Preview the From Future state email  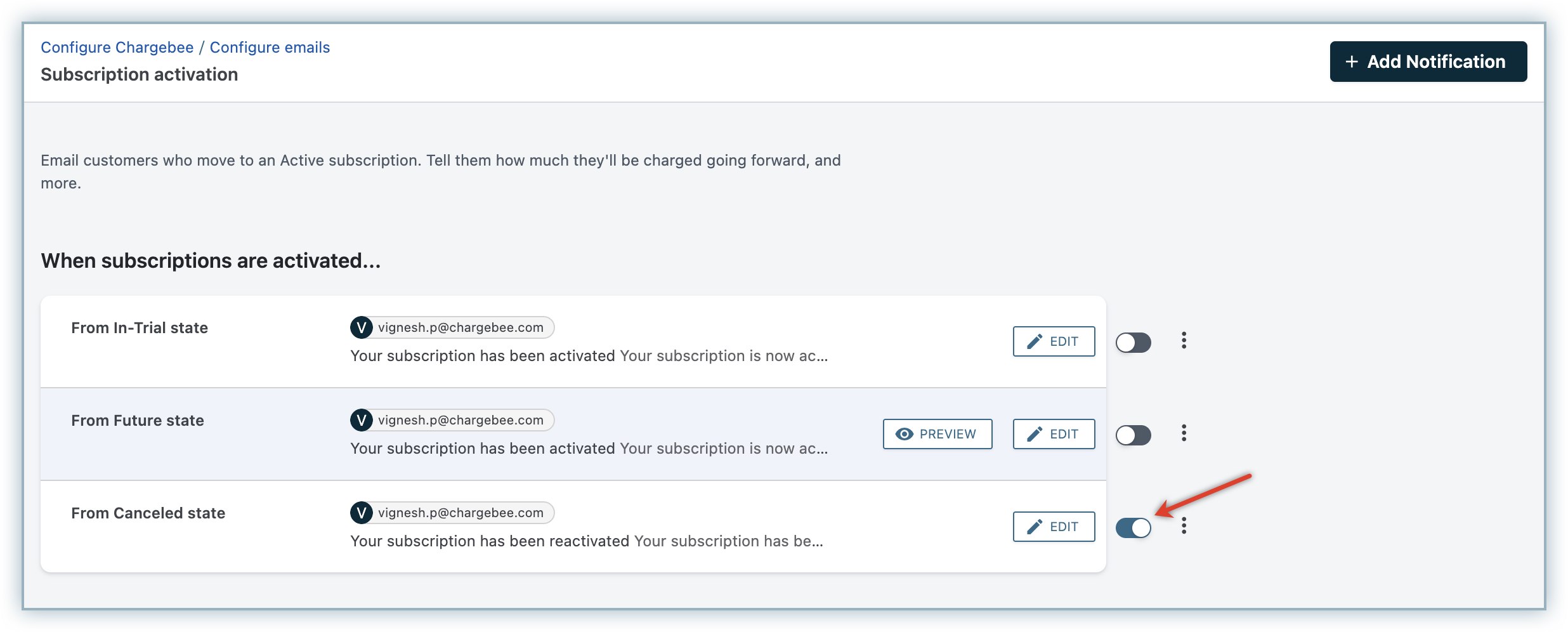coord(937,434)
